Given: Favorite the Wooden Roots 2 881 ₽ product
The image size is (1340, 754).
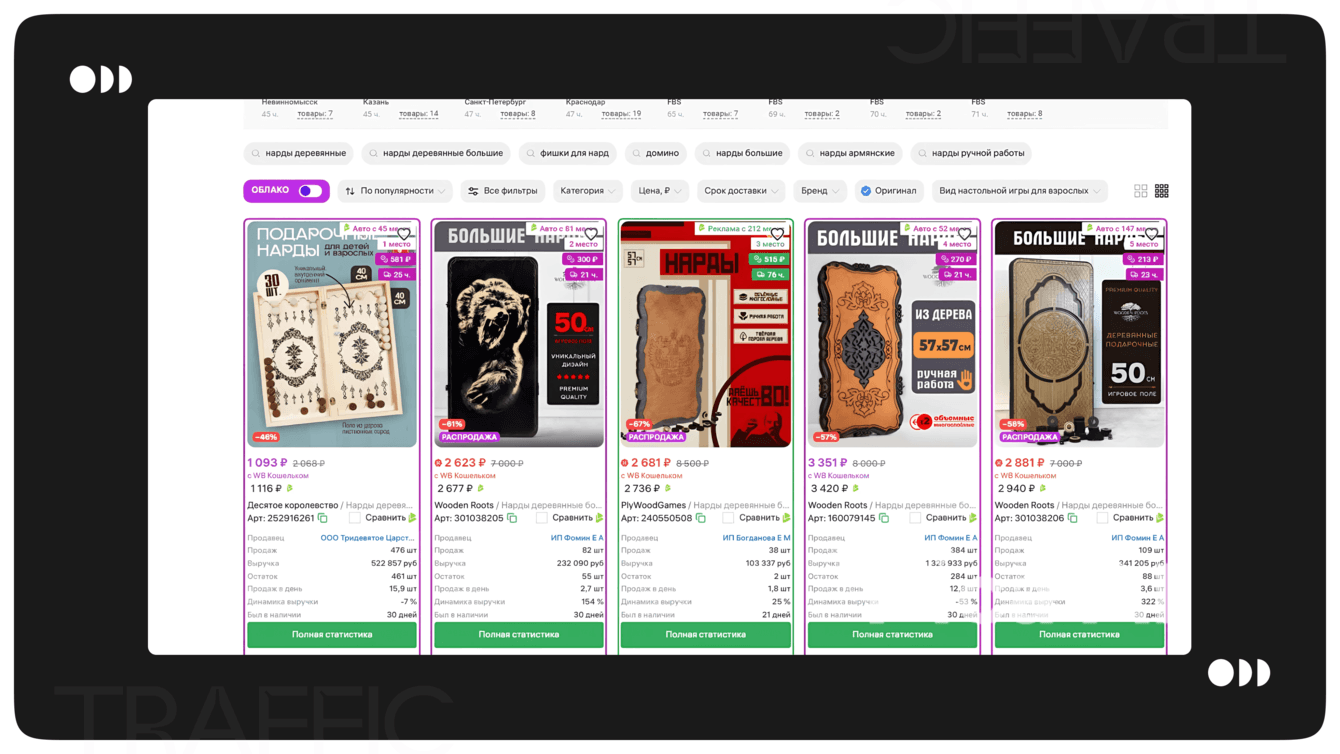Looking at the screenshot, I should [1152, 234].
